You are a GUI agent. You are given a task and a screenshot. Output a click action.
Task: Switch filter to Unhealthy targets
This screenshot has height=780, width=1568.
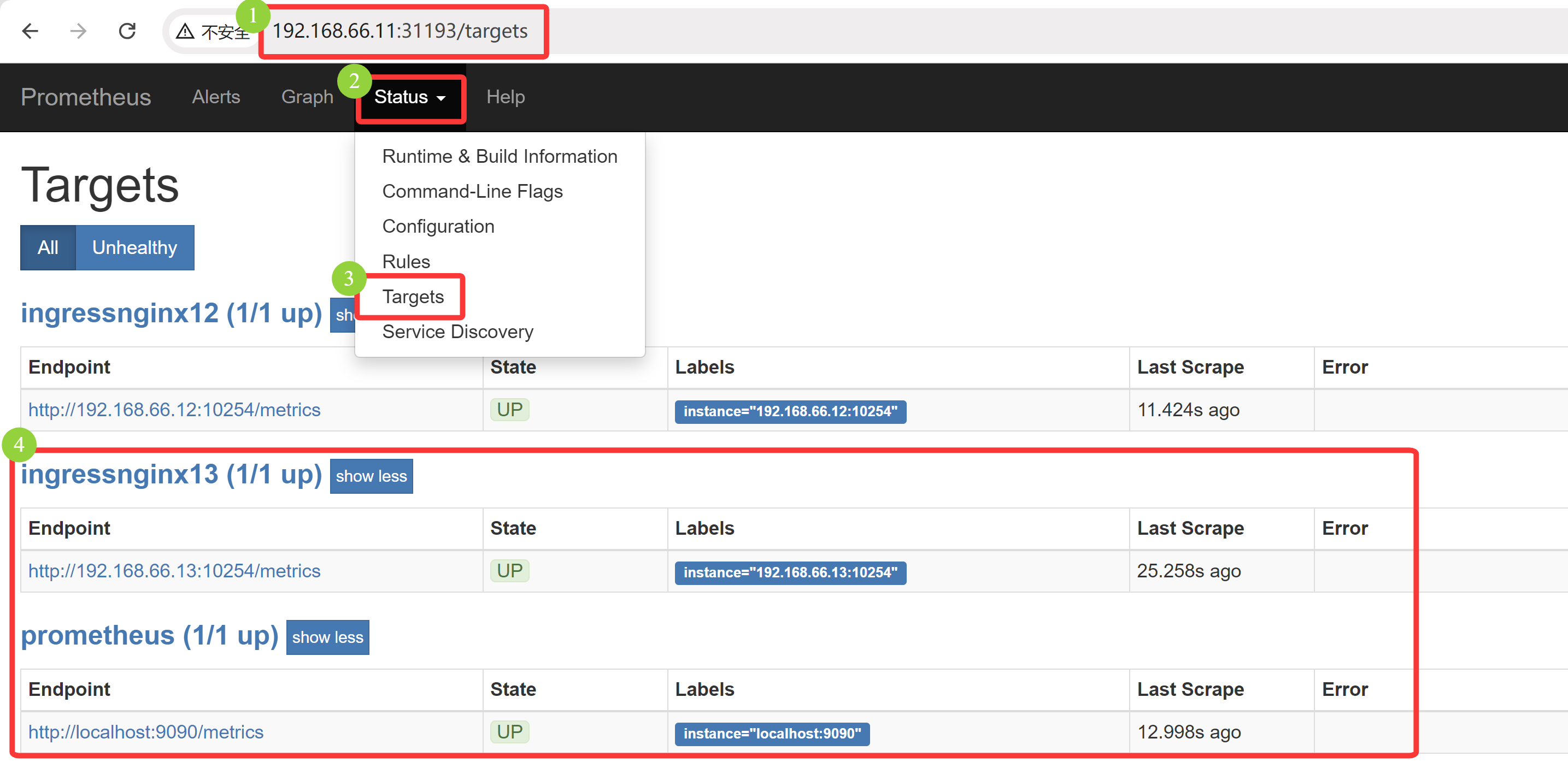[x=134, y=247]
